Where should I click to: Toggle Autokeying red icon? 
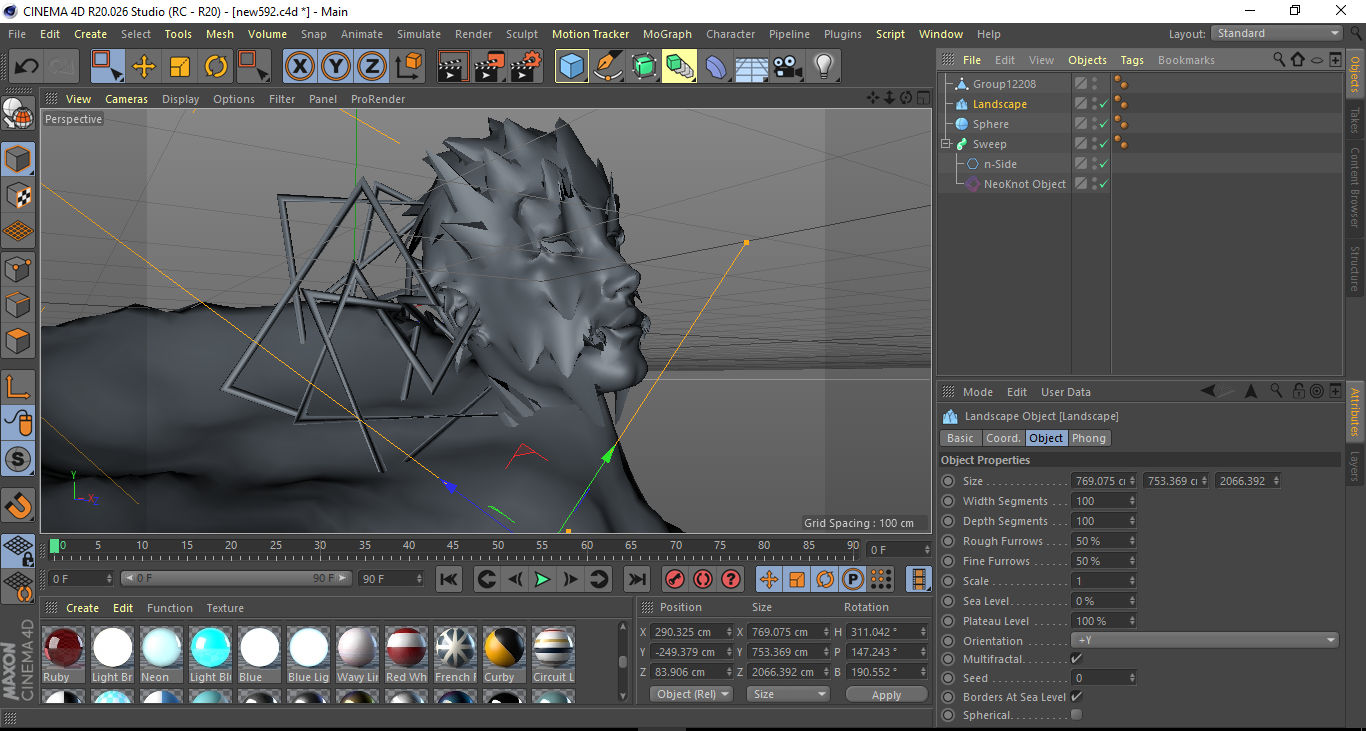tap(703, 579)
